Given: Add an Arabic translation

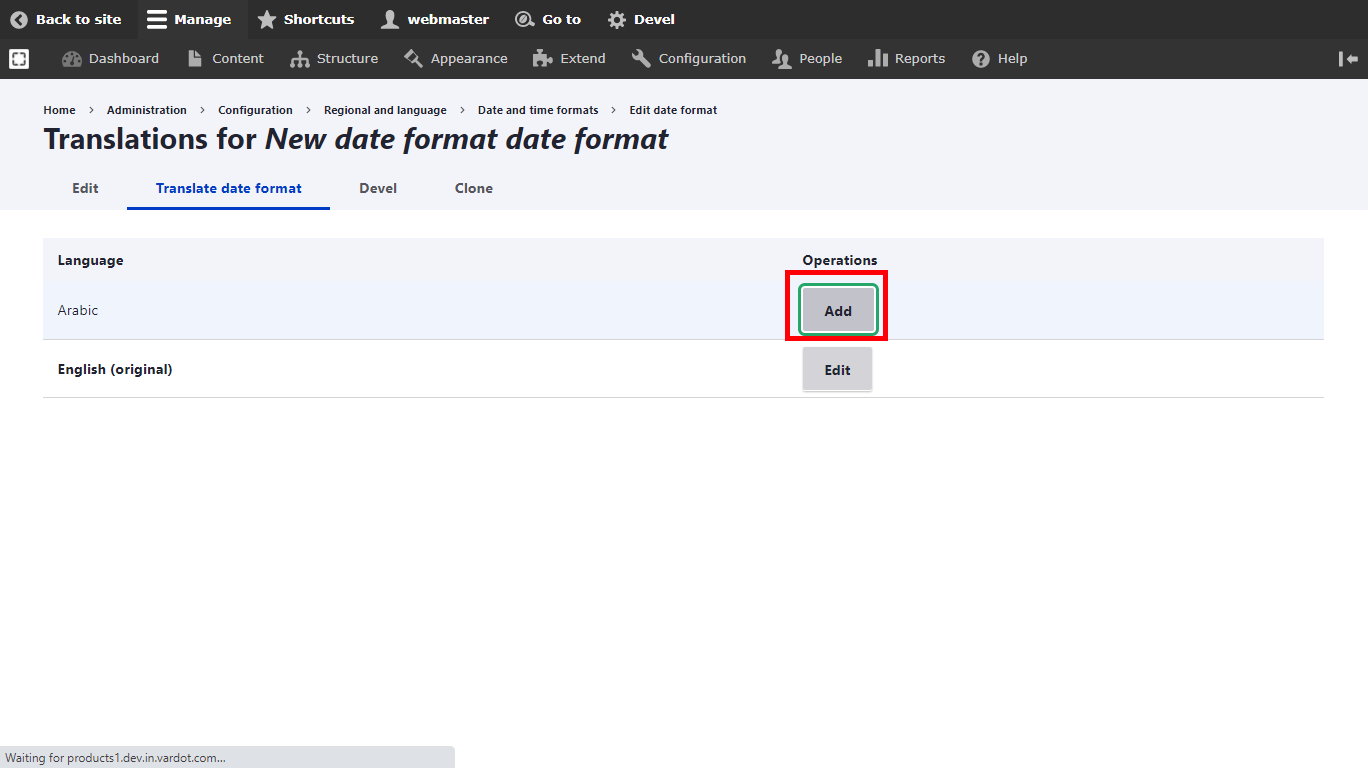Looking at the screenshot, I should [x=837, y=311].
